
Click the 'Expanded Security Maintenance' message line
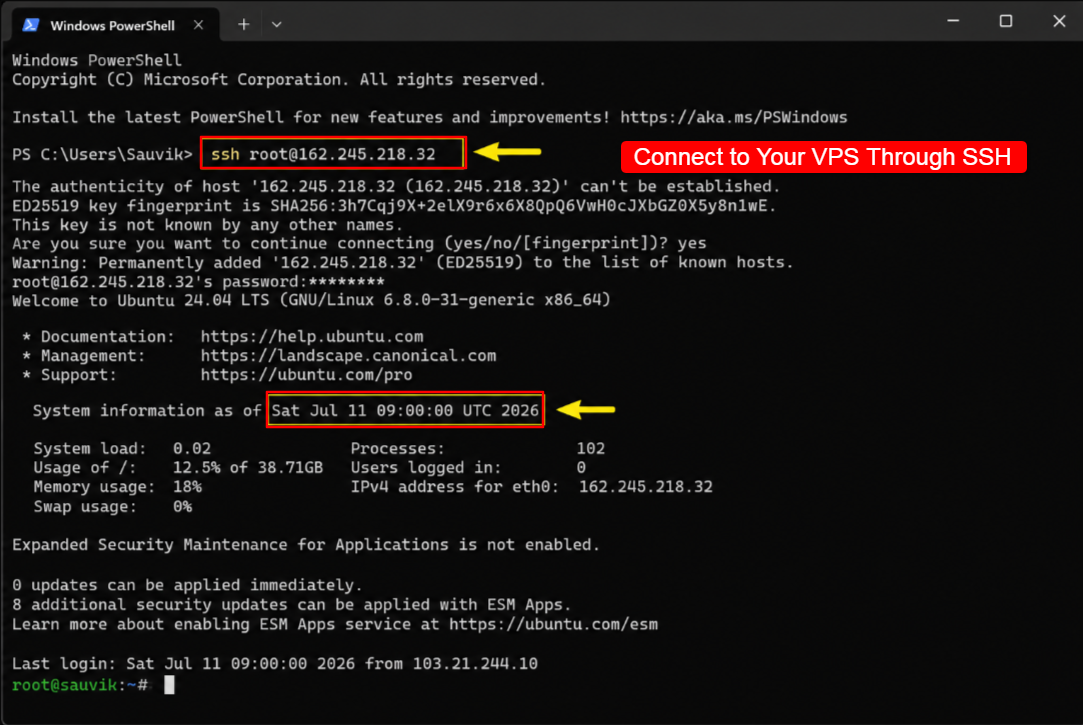pyautogui.click(x=305, y=545)
